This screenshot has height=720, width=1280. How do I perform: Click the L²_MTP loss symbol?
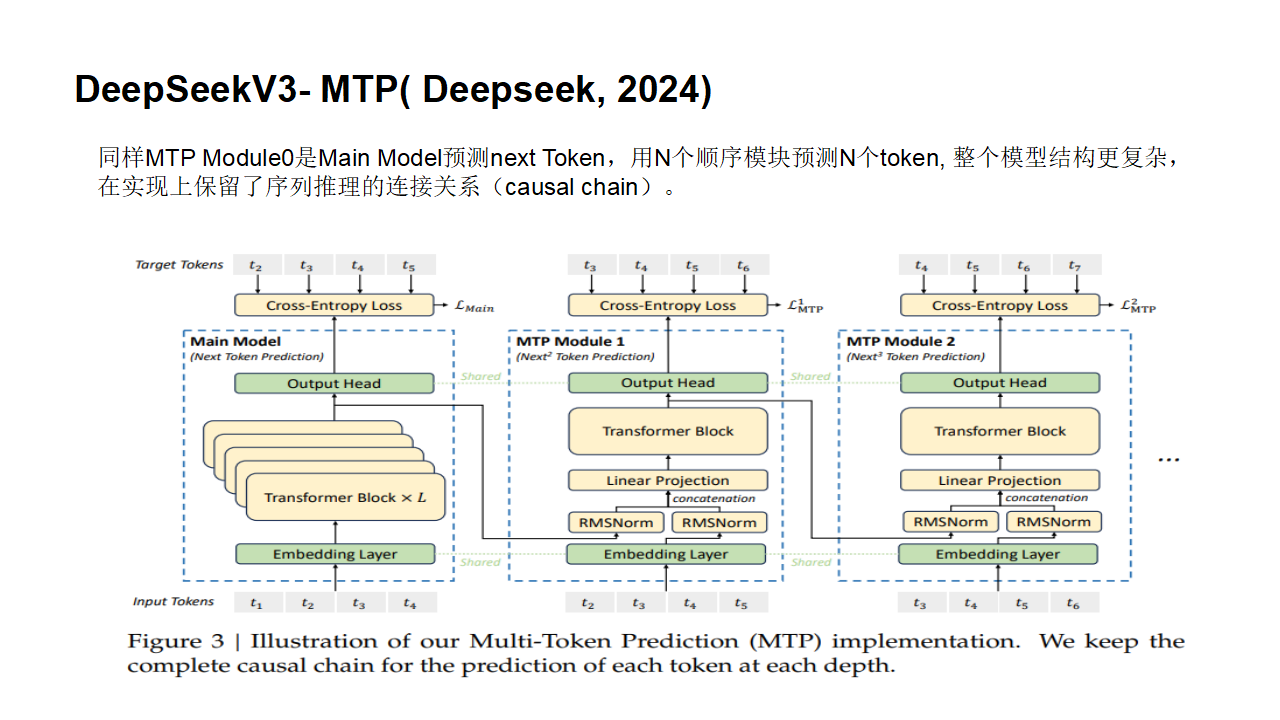coord(1138,306)
